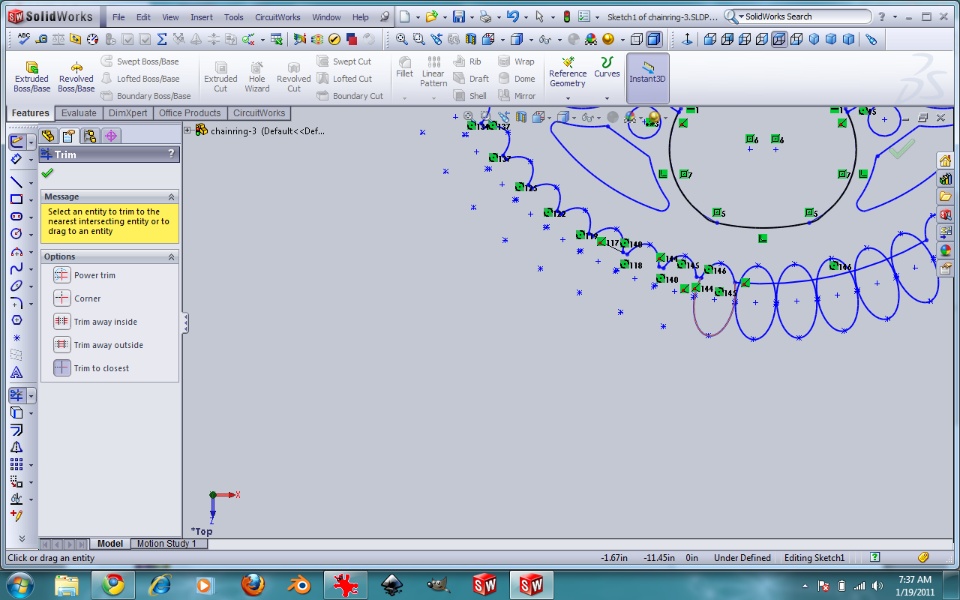Switch to the CircuitWorks tab

259,113
